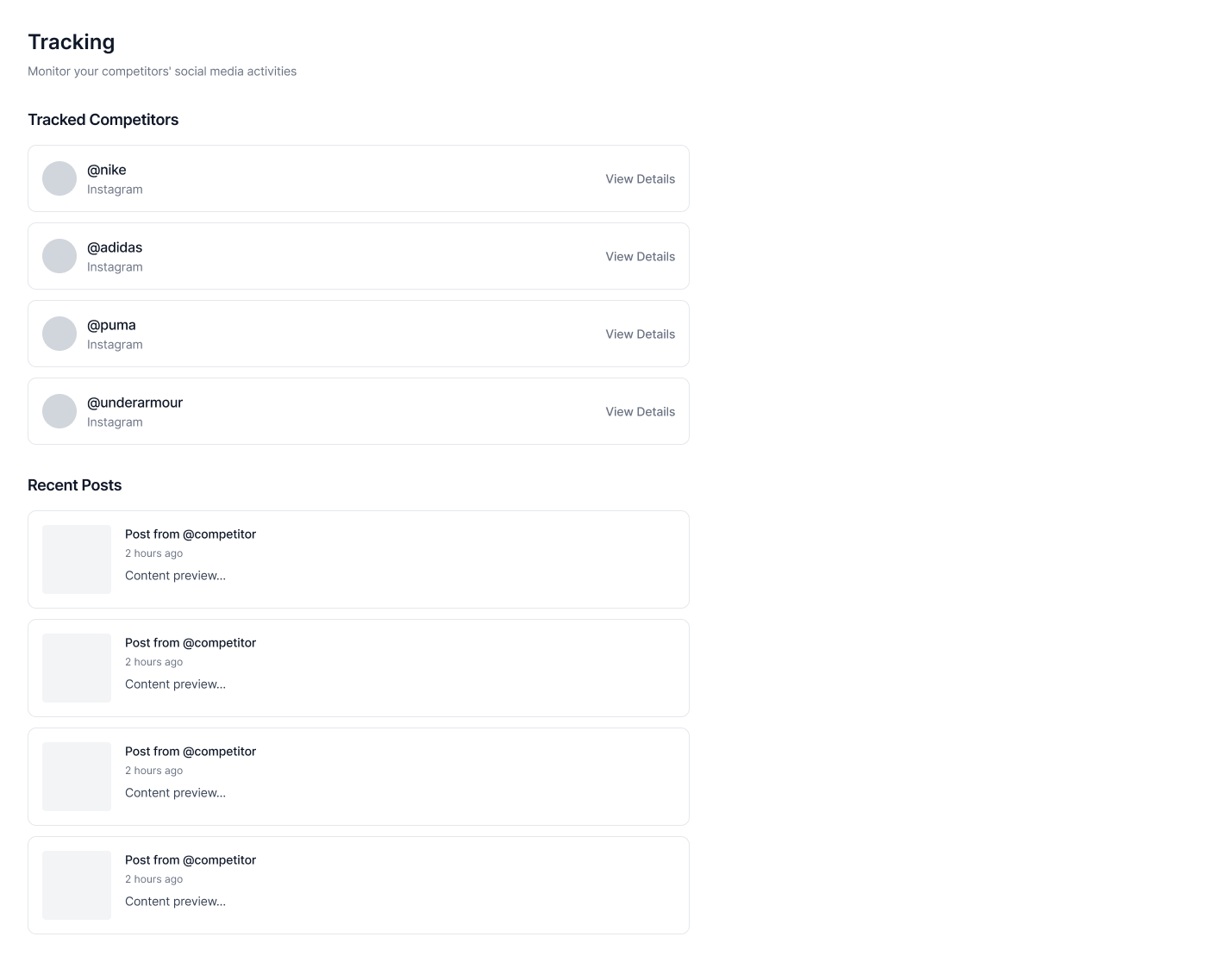Open View Details for @nike
This screenshot has width=1232, height=962.
pyautogui.click(x=640, y=179)
